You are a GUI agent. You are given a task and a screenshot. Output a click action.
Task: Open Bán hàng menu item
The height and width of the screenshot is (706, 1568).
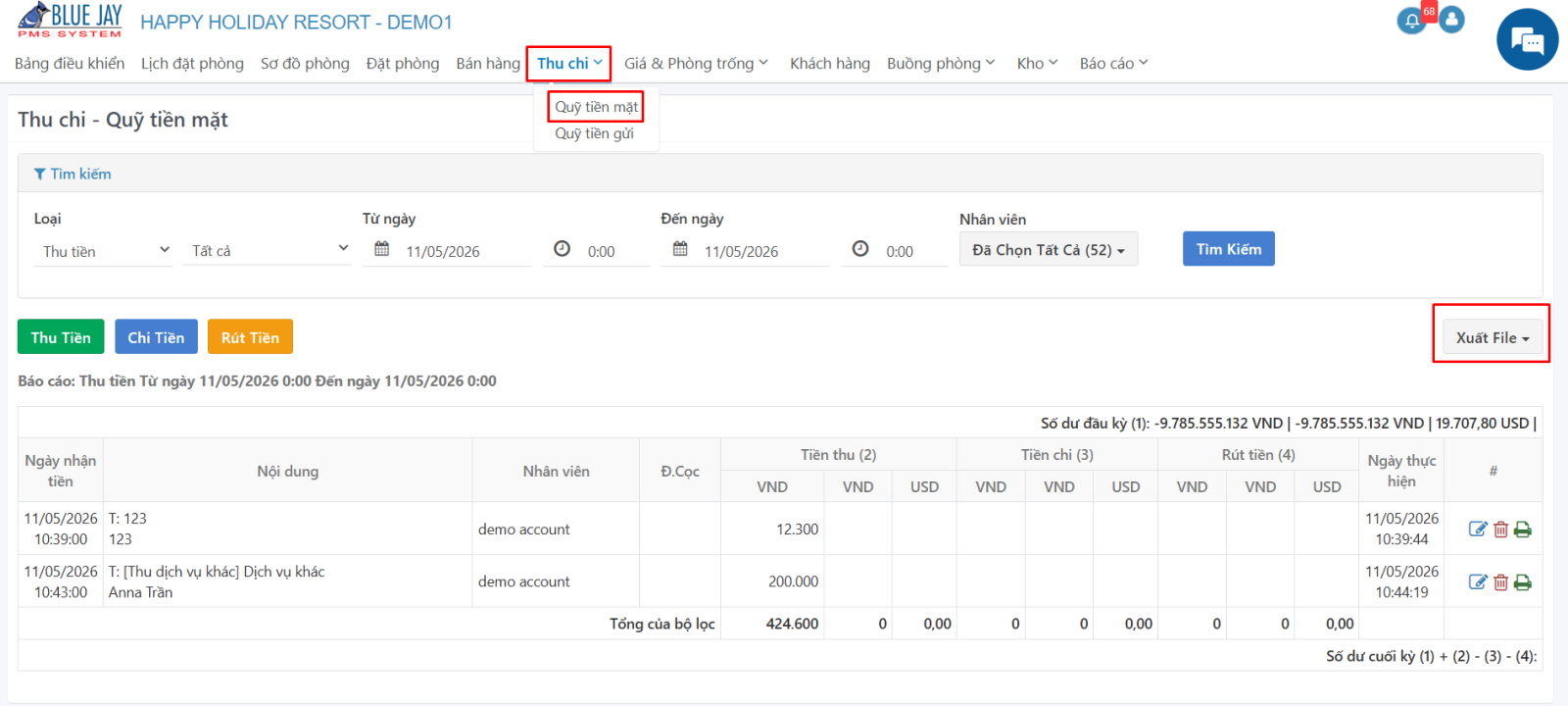pos(488,64)
